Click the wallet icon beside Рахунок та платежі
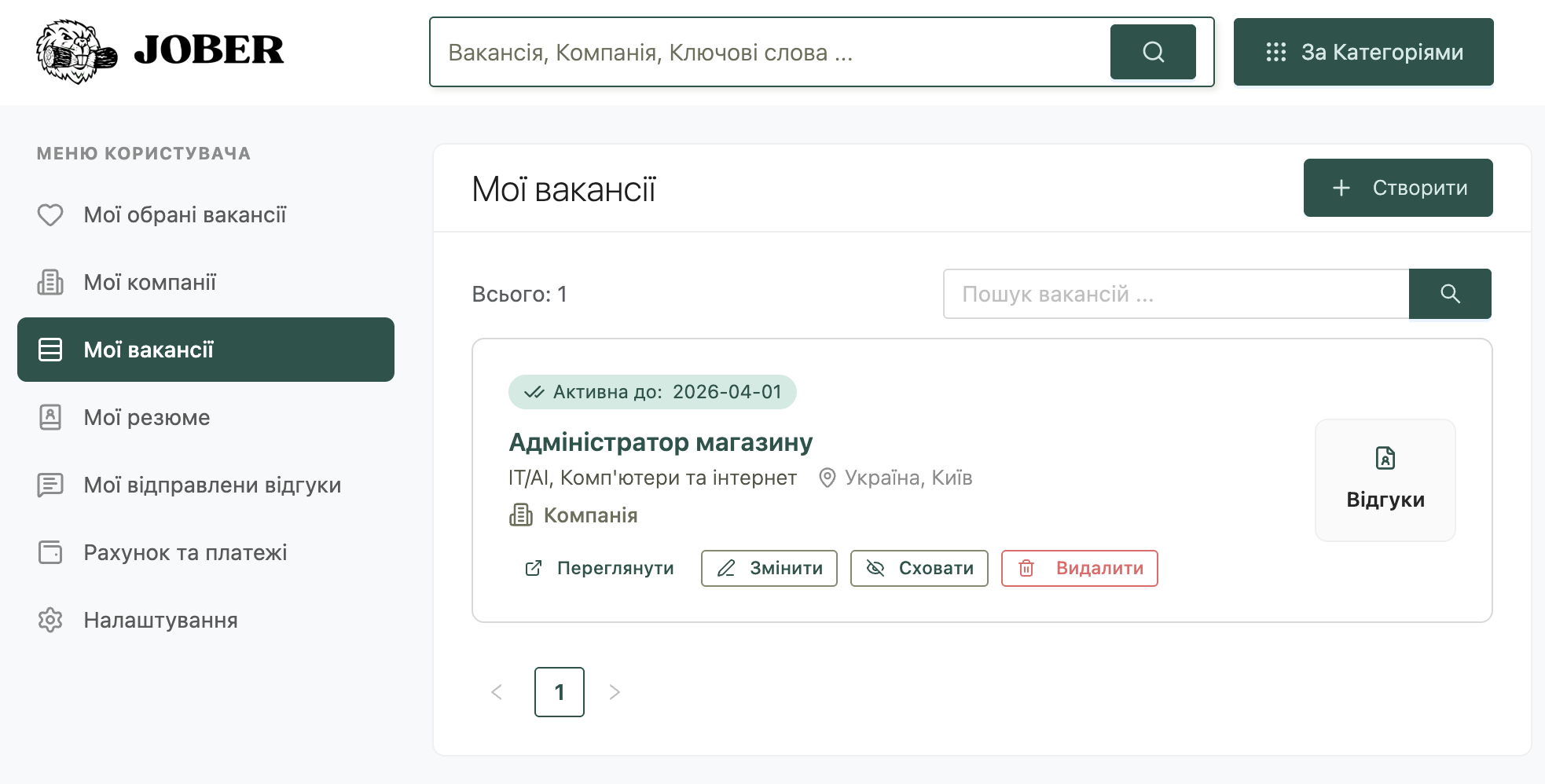This screenshot has width=1545, height=784. pos(50,552)
